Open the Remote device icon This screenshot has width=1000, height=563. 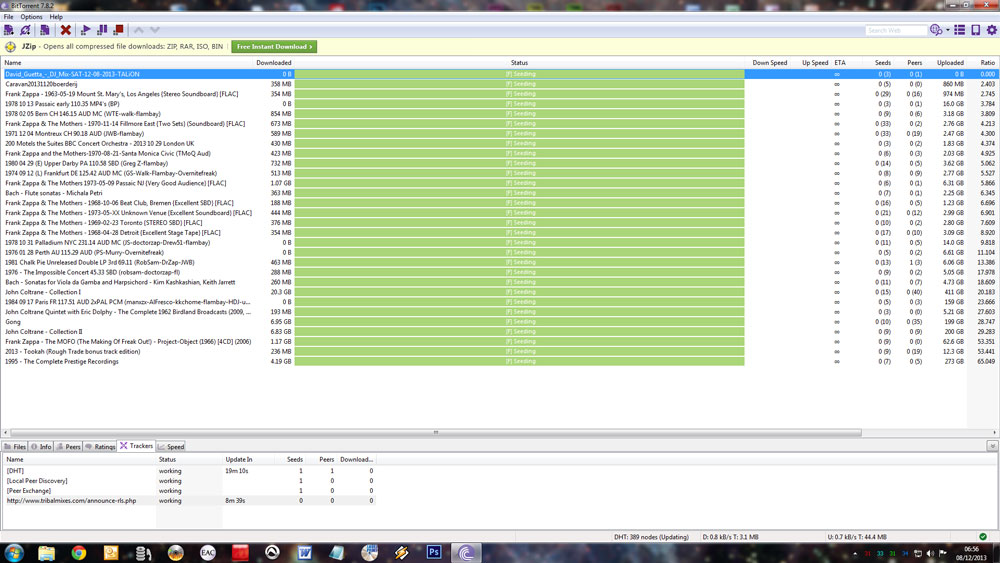point(976,30)
